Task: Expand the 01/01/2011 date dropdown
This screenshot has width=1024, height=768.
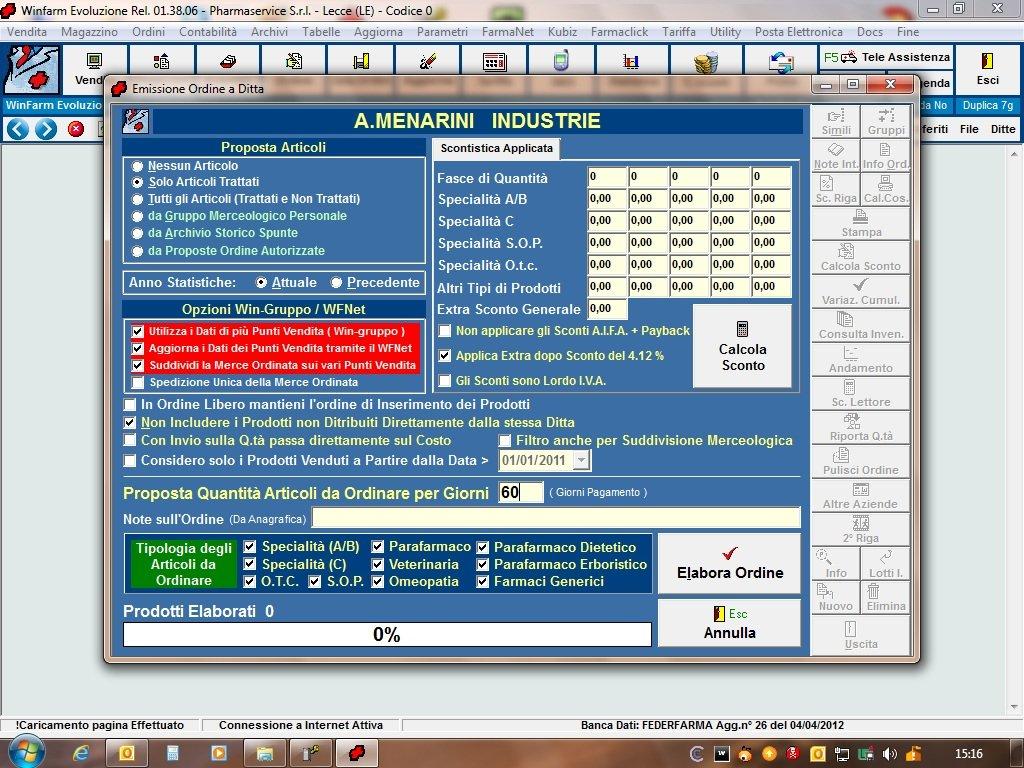Action: tap(581, 461)
